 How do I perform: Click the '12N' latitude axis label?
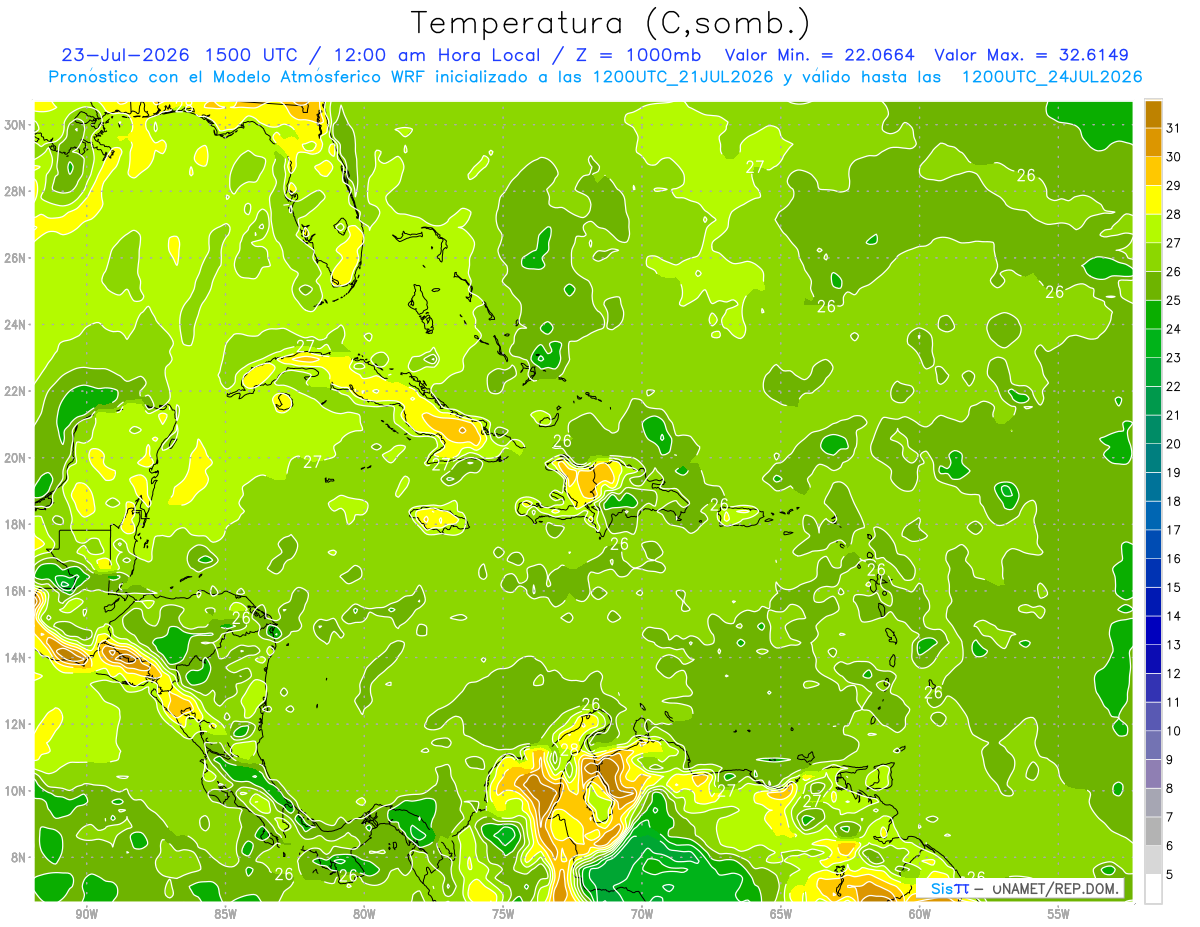tap(16, 724)
